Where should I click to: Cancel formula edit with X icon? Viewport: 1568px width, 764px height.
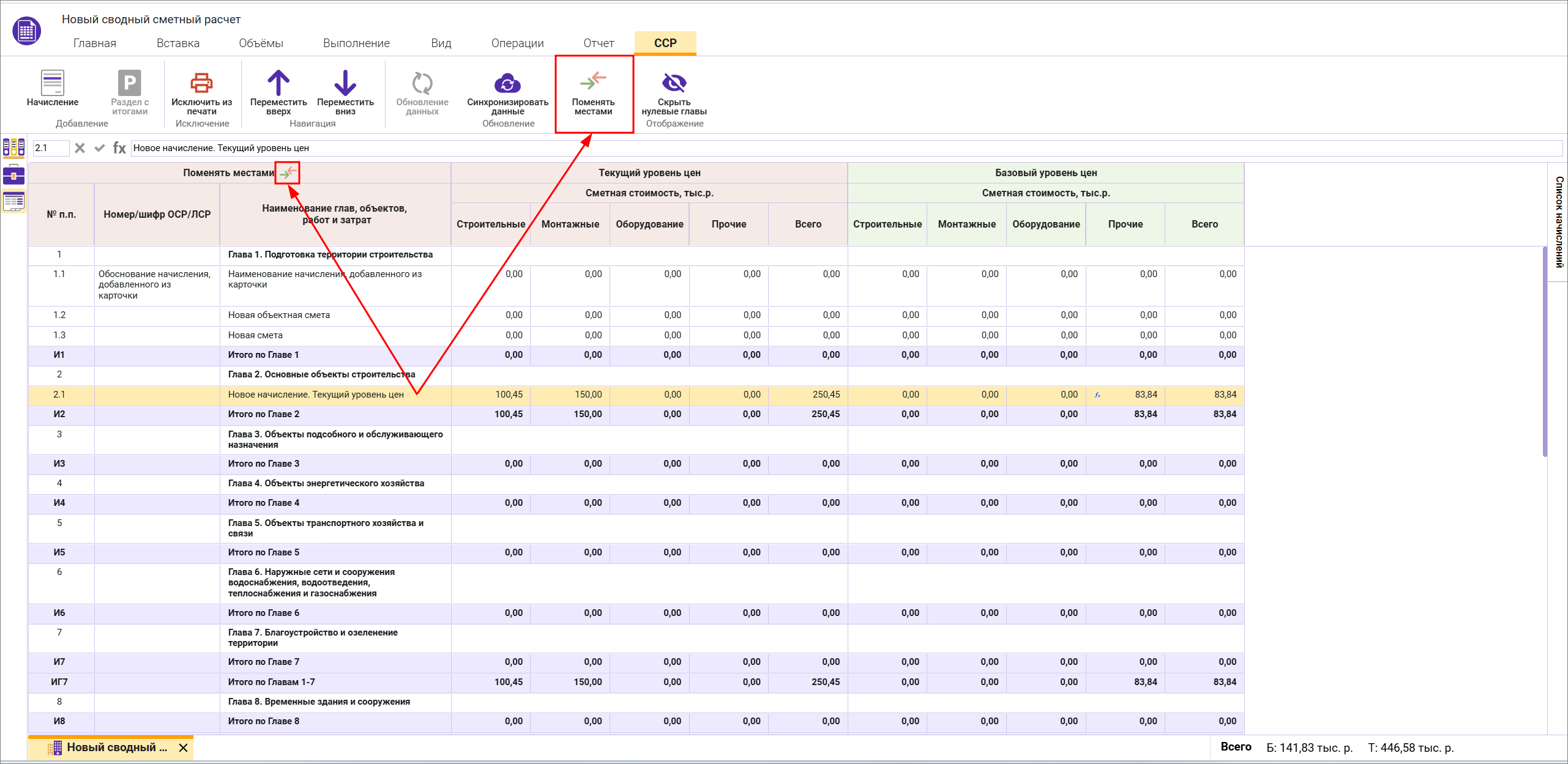coord(80,148)
